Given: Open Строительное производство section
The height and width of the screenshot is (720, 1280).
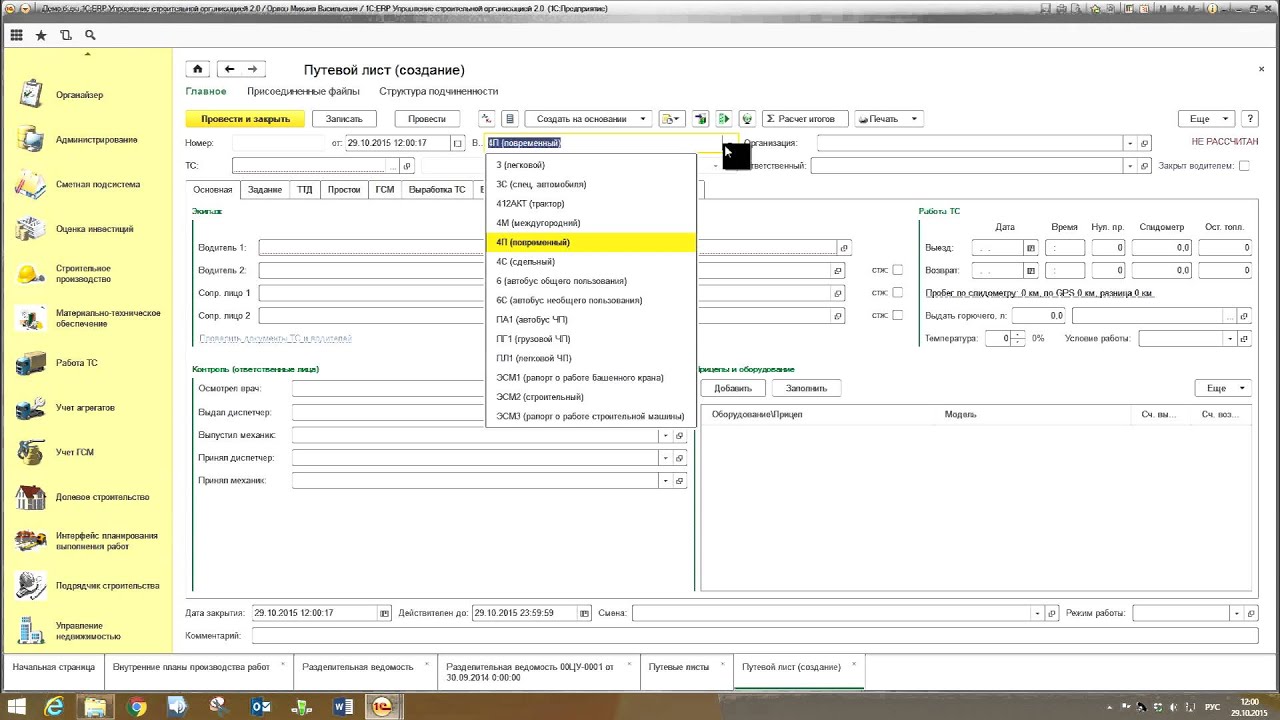Looking at the screenshot, I should (84, 273).
